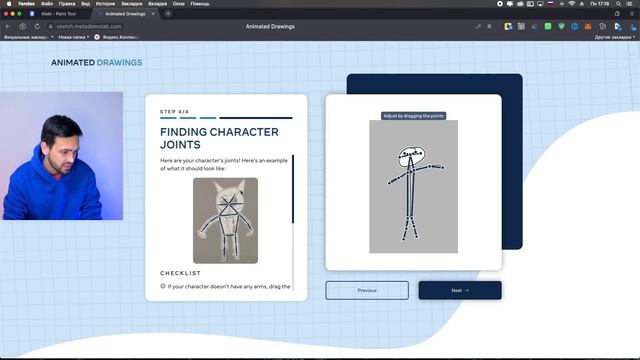Click the input language flag icon

[551, 4]
